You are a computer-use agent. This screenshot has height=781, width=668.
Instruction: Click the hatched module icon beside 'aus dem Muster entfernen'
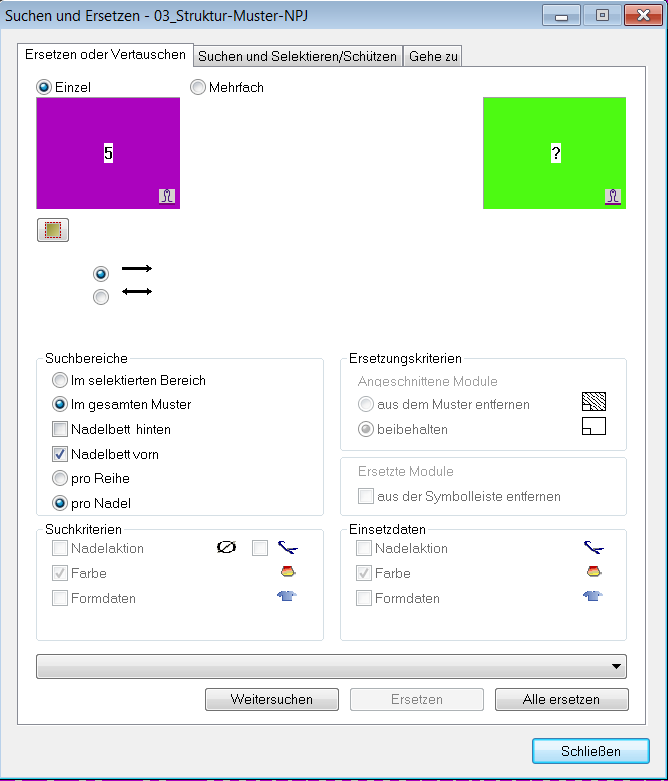(594, 401)
